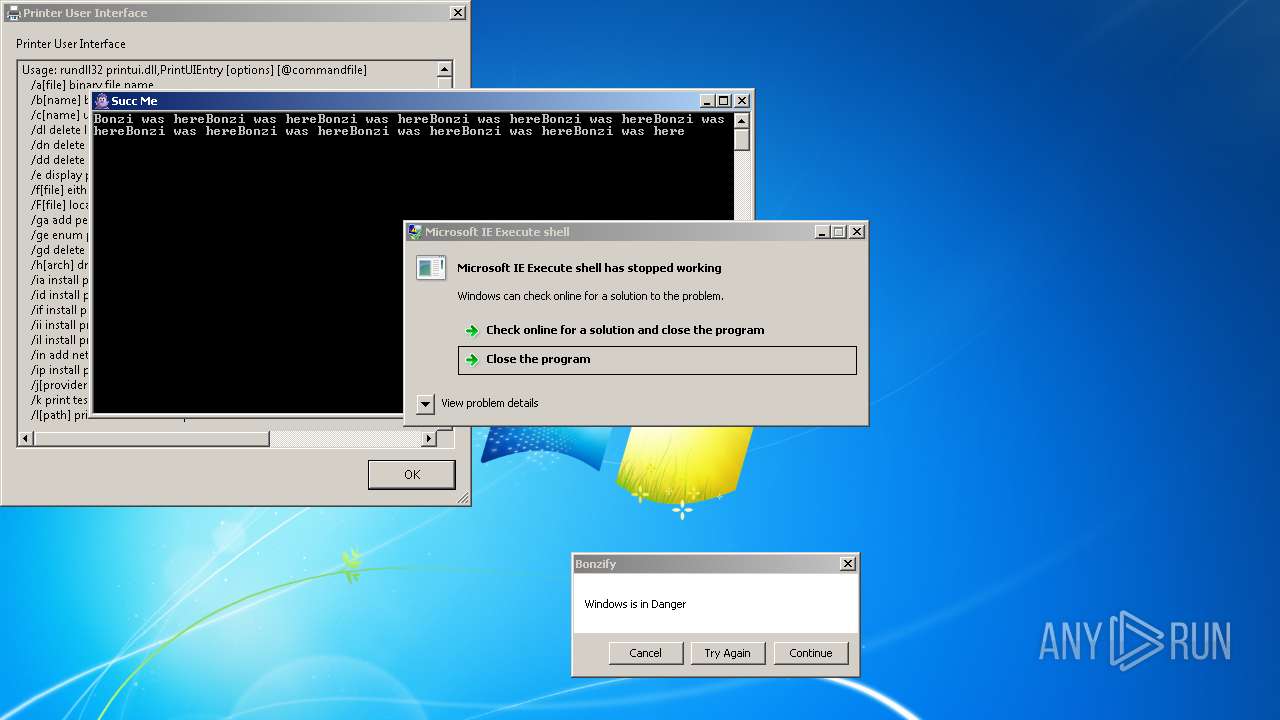The height and width of the screenshot is (720, 1280).
Task: Click Continue in Bonzify dialog
Action: (810, 653)
